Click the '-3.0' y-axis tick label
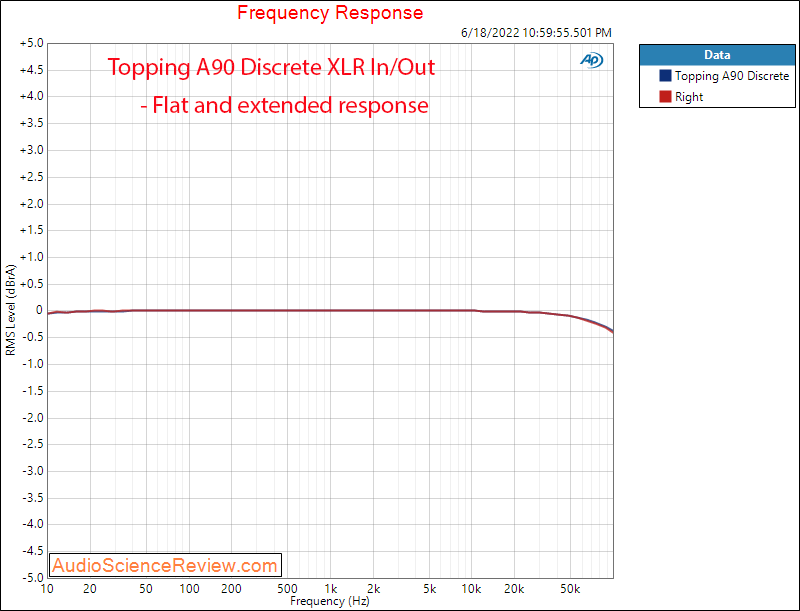 click(x=32, y=471)
